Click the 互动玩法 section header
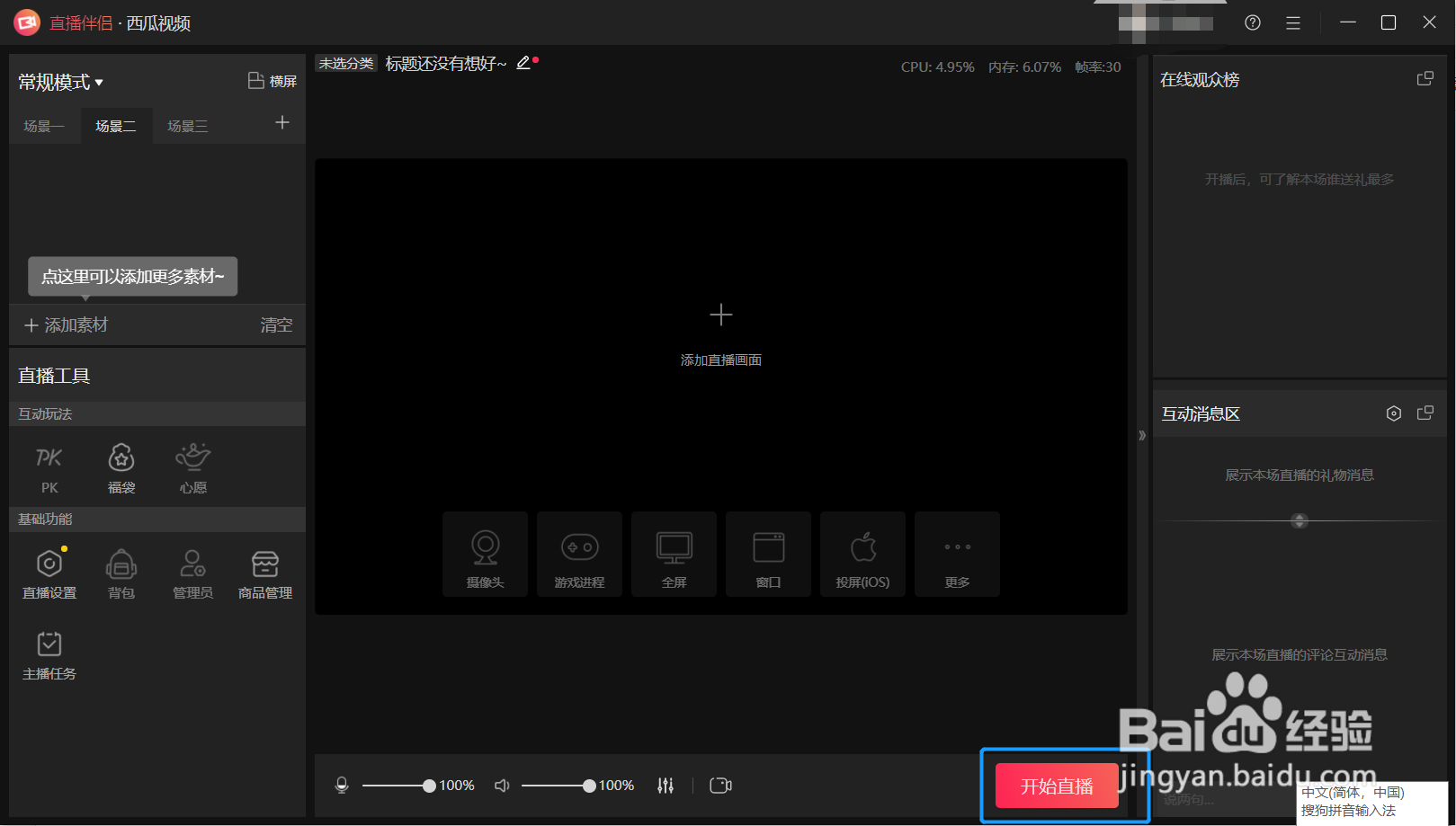The image size is (1456, 826). [x=157, y=413]
